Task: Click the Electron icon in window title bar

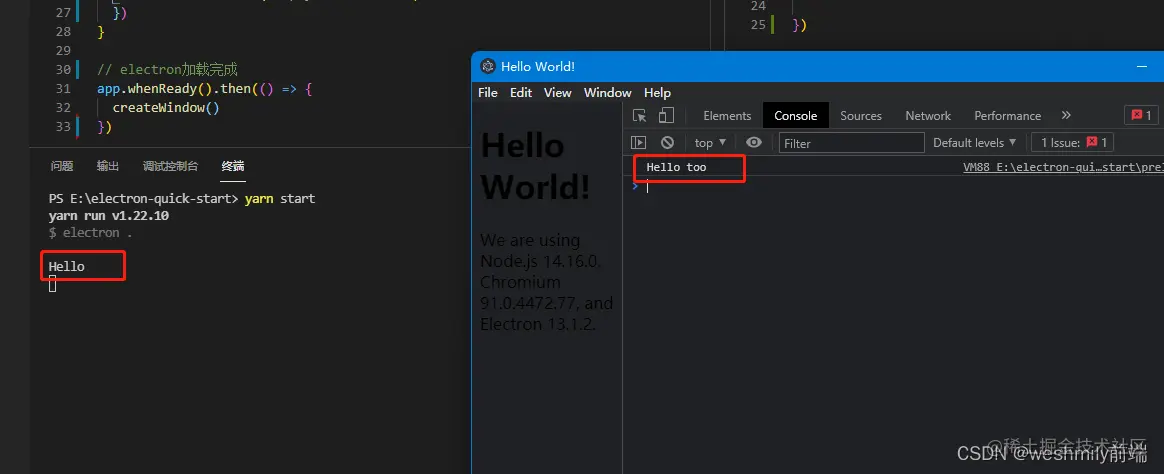Action: [488, 67]
